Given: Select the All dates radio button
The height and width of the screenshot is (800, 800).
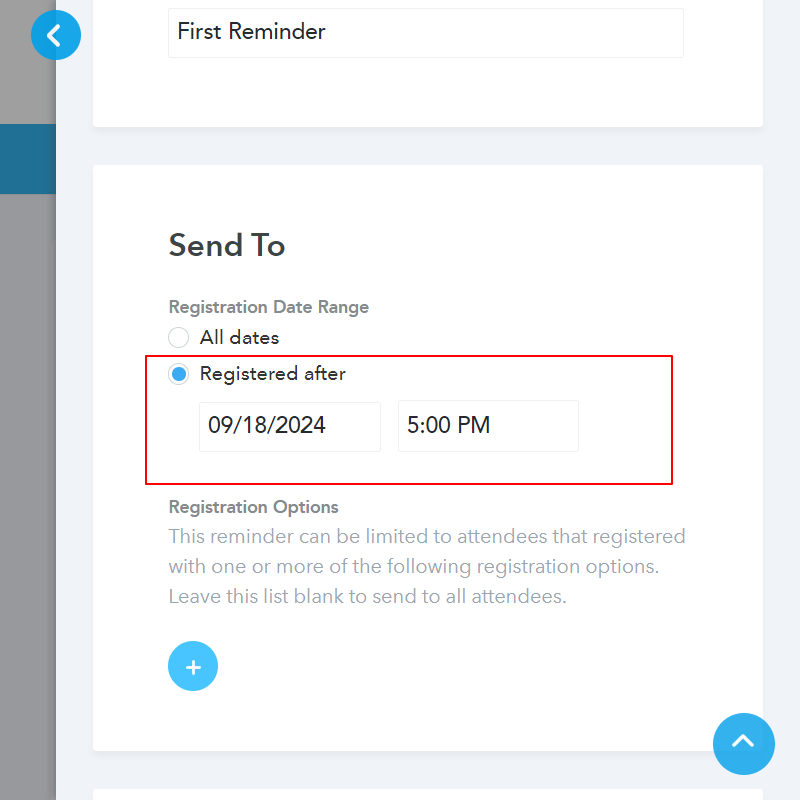Looking at the screenshot, I should pyautogui.click(x=179, y=338).
